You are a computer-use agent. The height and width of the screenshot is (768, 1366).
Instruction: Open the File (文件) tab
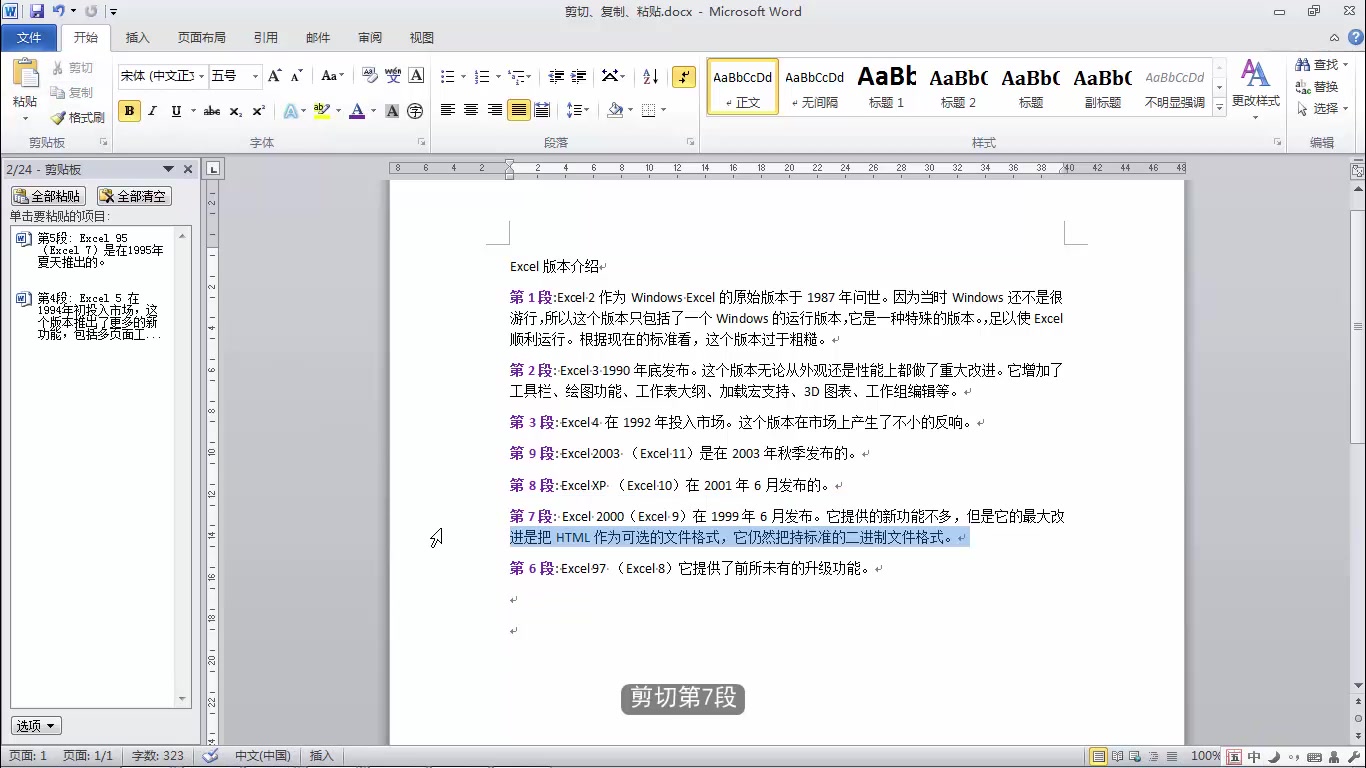29,37
